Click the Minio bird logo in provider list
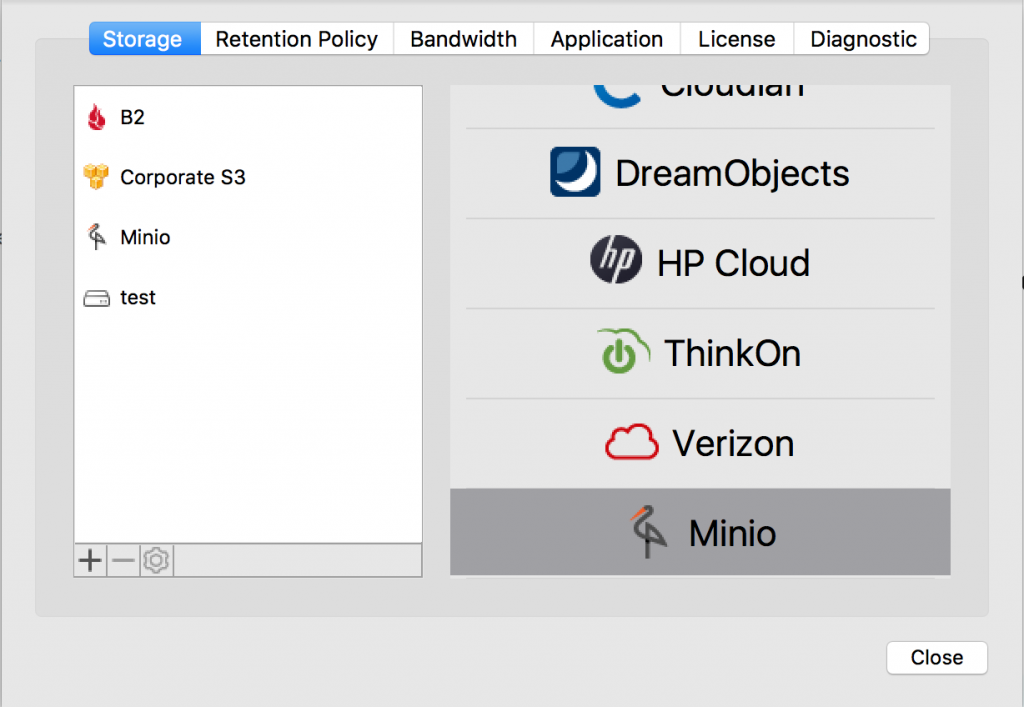The image size is (1024, 707). click(x=648, y=531)
